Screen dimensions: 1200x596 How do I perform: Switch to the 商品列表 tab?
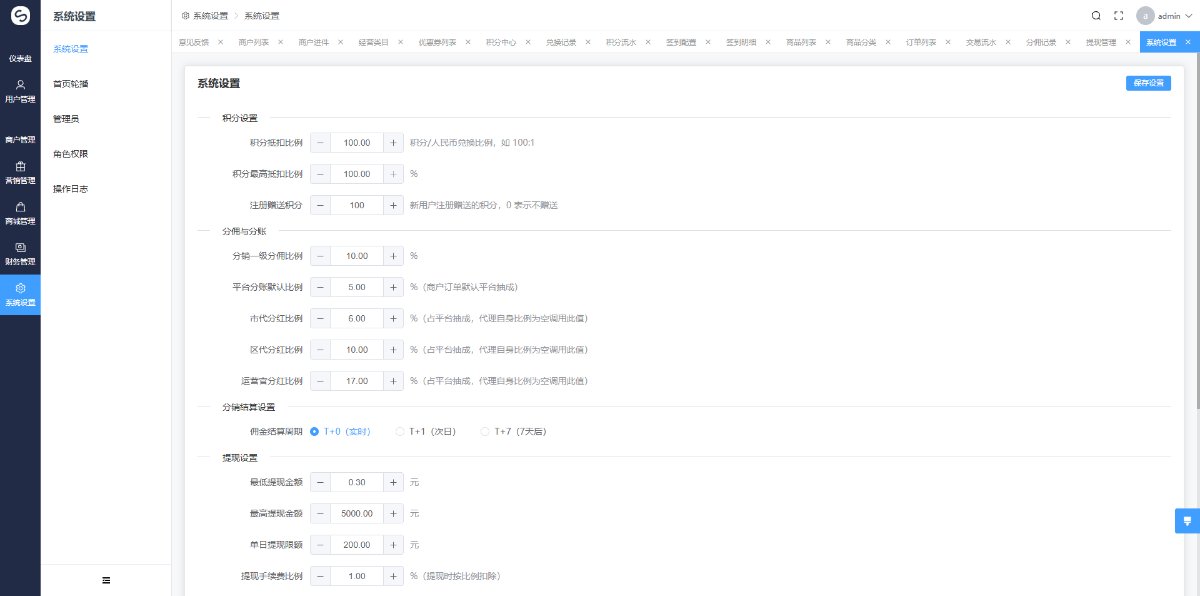[x=800, y=43]
